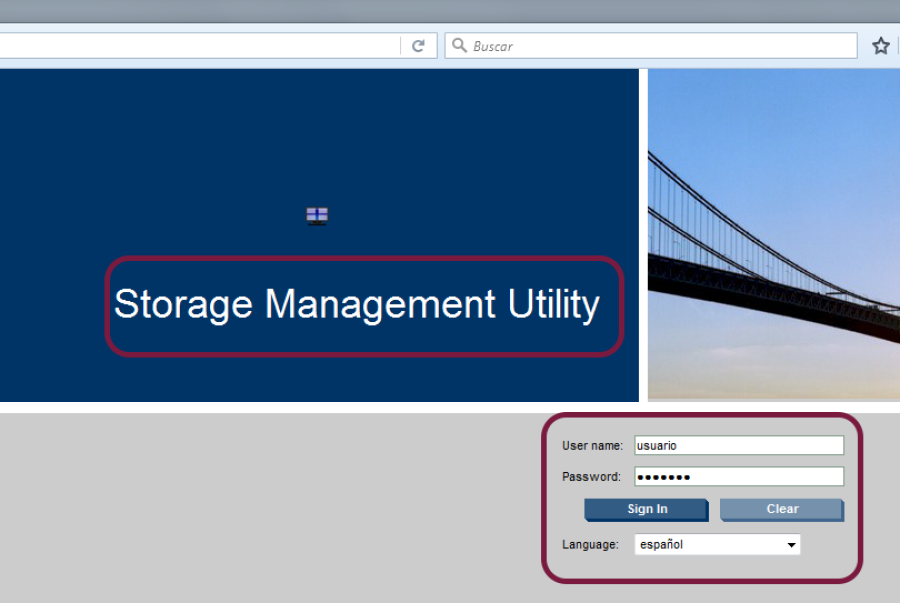900x603 pixels.
Task: Click the Storage Management Utility title
Action: click(x=357, y=304)
